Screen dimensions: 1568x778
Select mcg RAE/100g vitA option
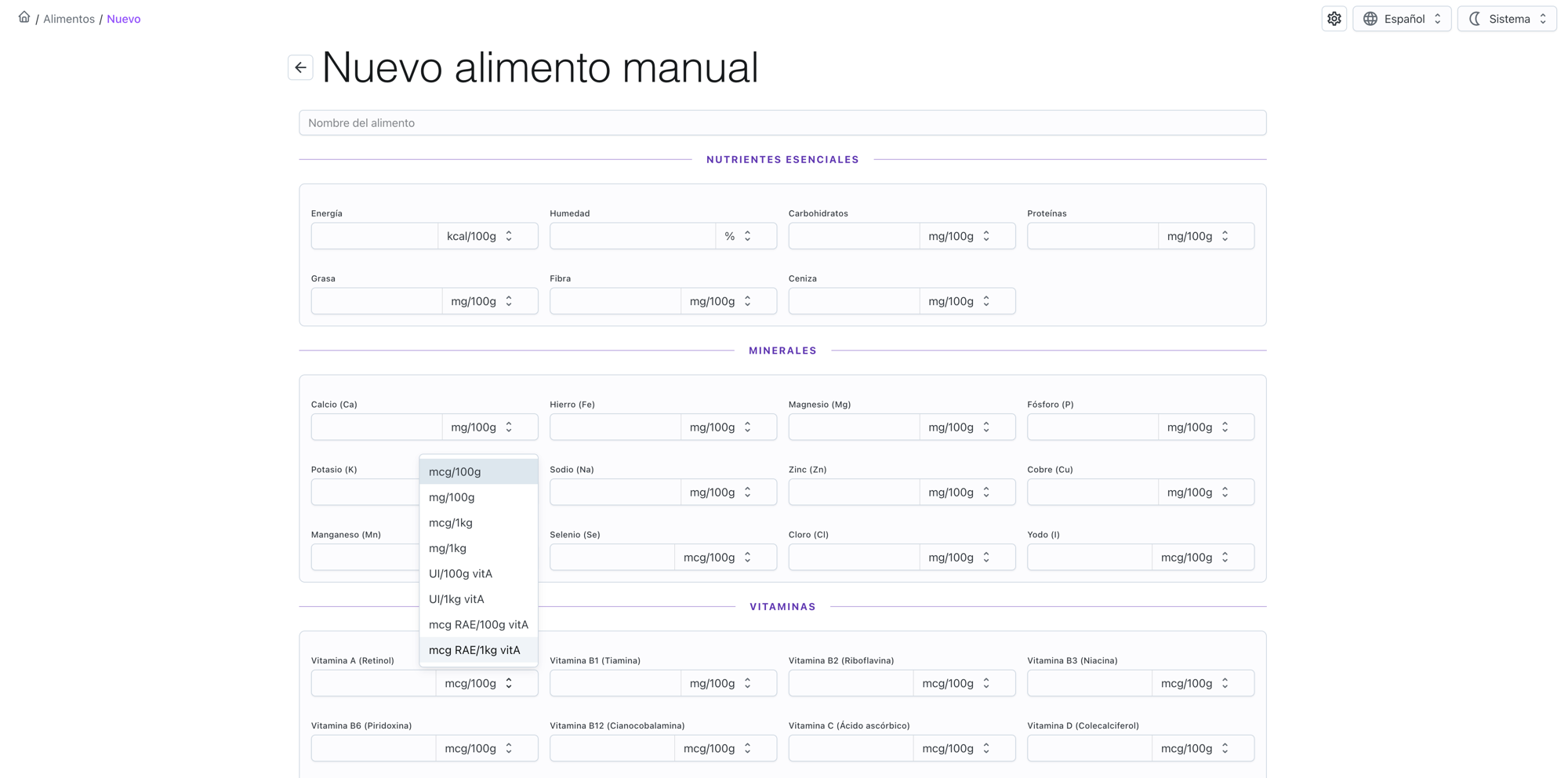(x=478, y=624)
